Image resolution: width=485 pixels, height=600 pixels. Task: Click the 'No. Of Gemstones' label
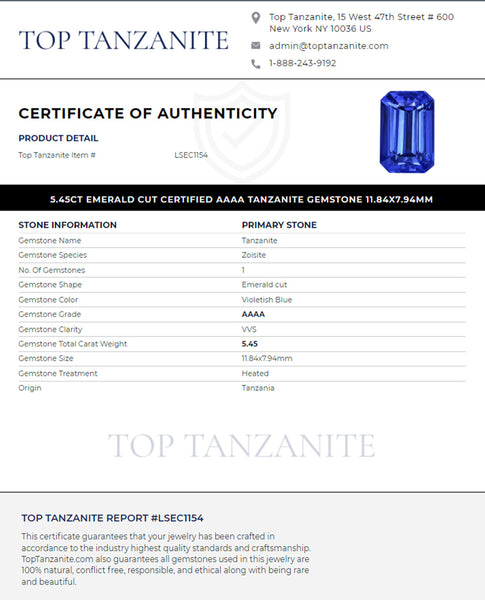[52, 270]
